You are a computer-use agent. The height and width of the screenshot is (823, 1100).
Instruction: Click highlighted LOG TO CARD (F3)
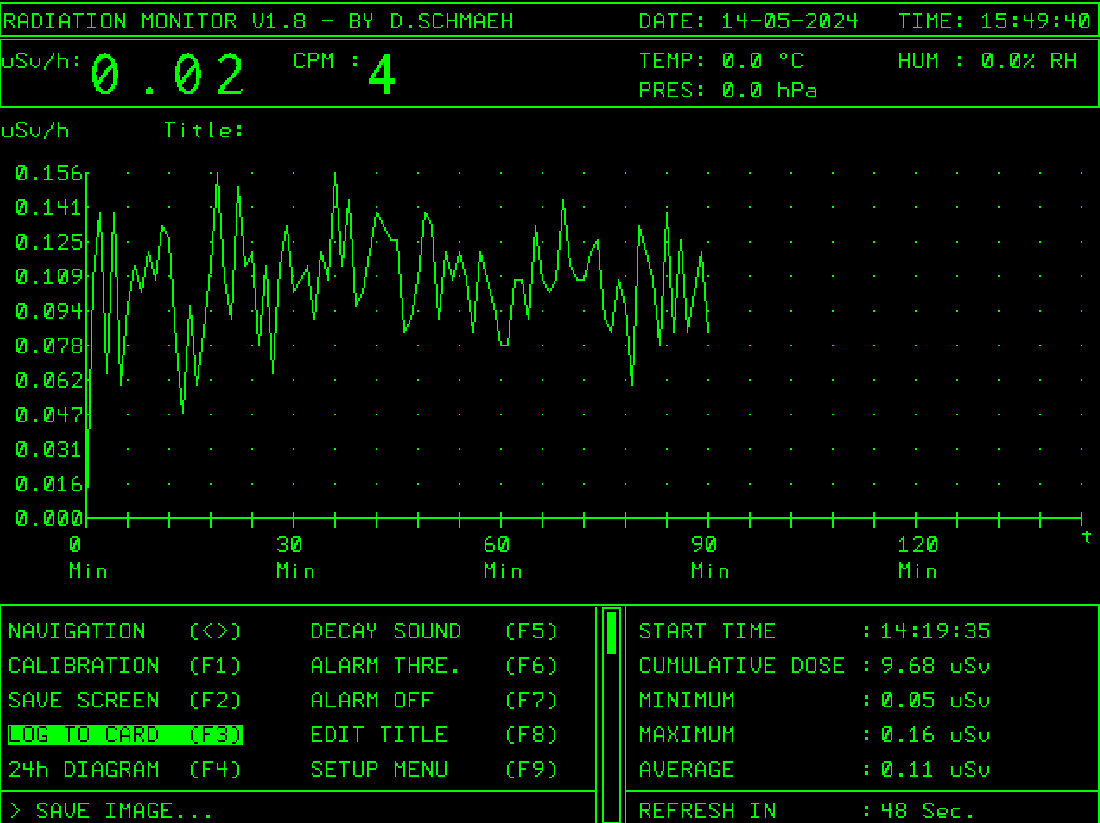(x=125, y=735)
